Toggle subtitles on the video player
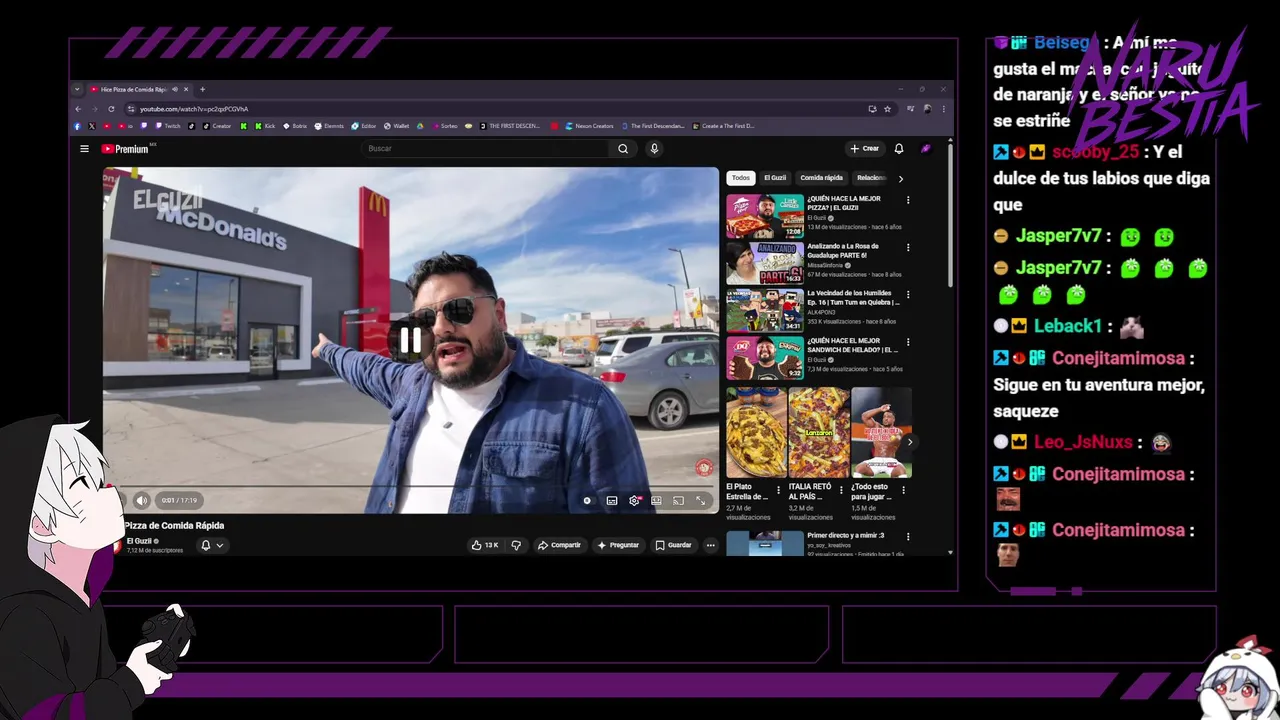Image resolution: width=1280 pixels, height=720 pixels. [612, 501]
